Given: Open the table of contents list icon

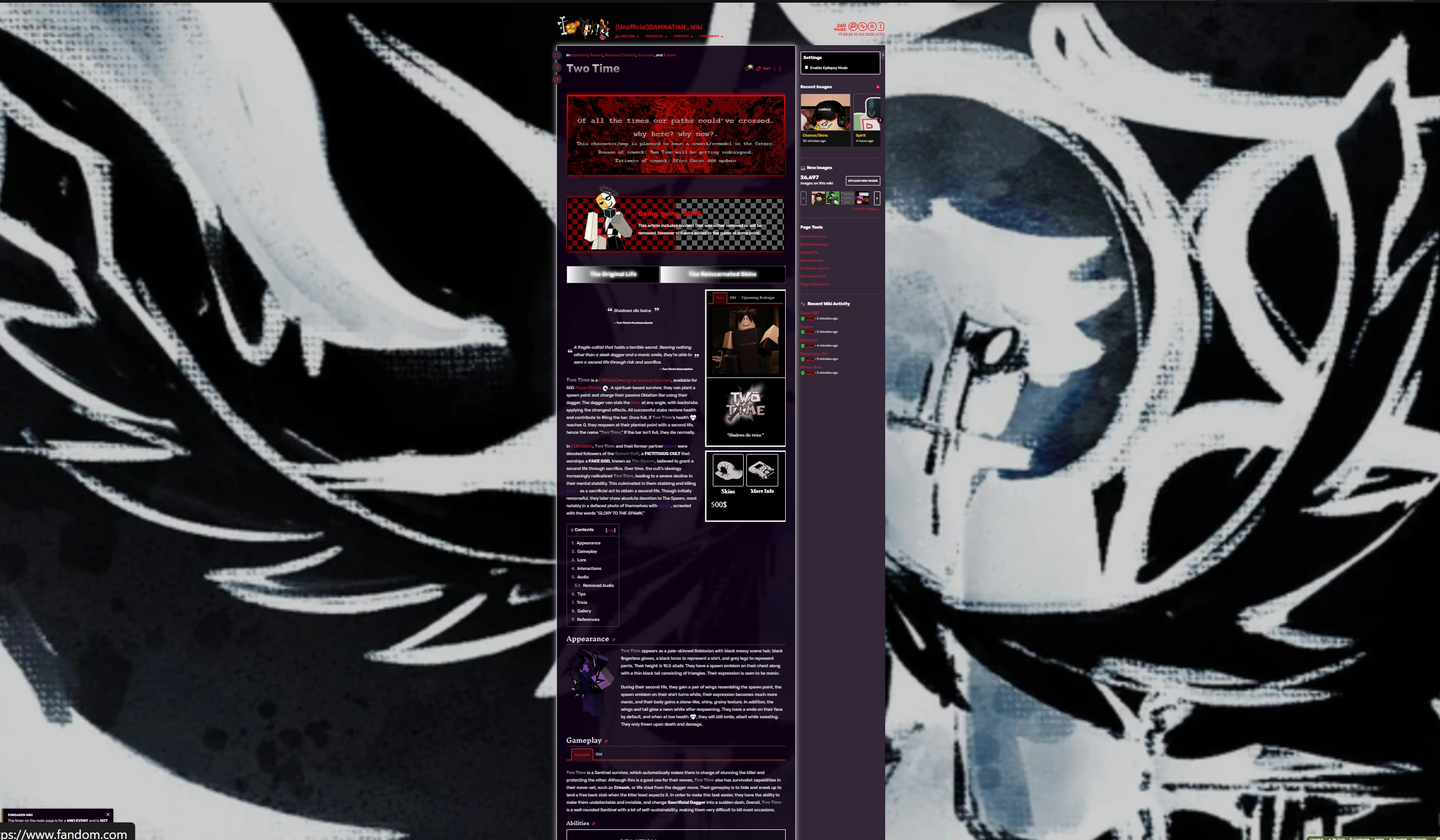Looking at the screenshot, I should click(x=556, y=69).
